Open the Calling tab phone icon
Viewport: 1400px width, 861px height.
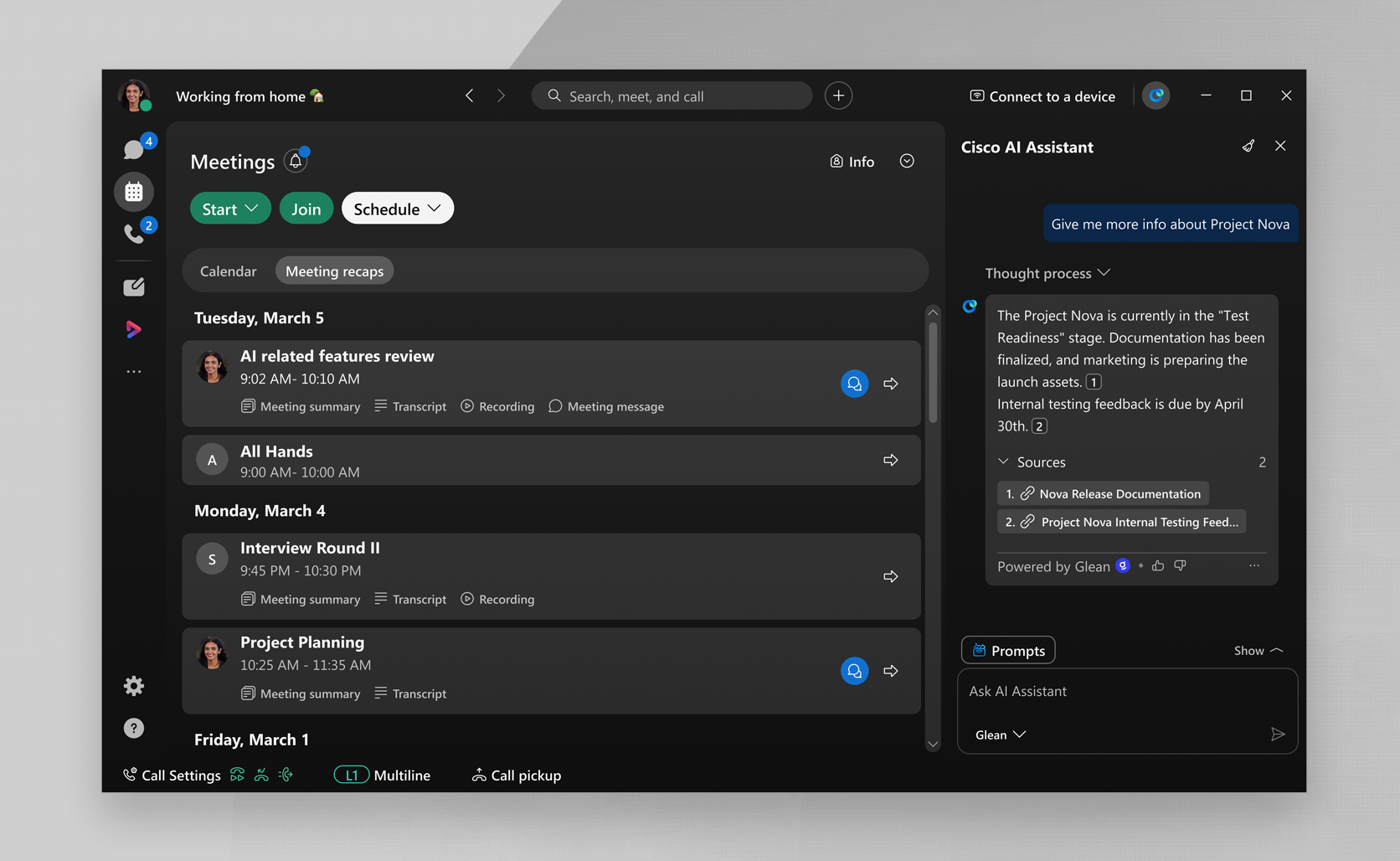pos(134,234)
